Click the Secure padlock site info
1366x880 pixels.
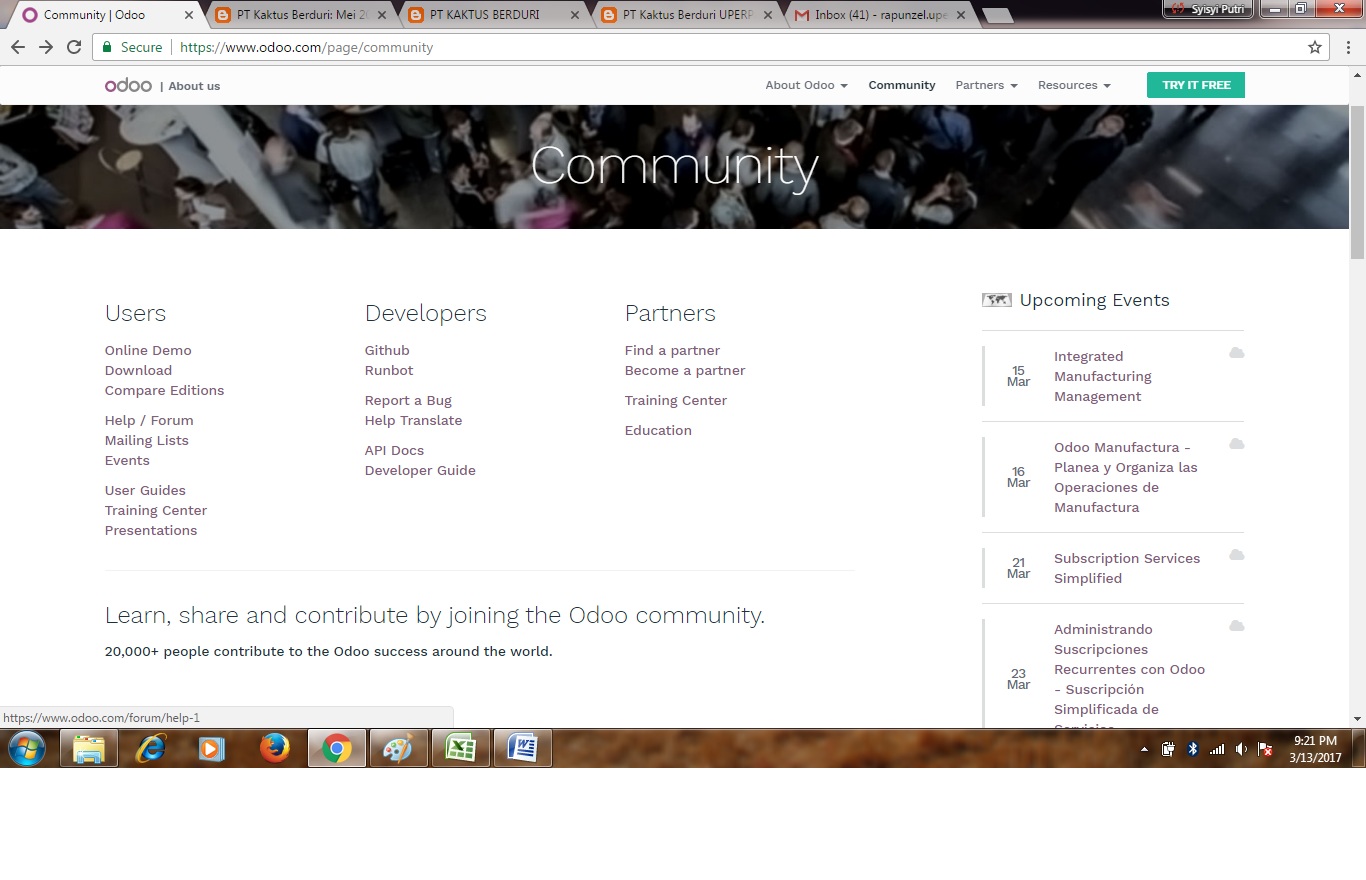tap(132, 47)
